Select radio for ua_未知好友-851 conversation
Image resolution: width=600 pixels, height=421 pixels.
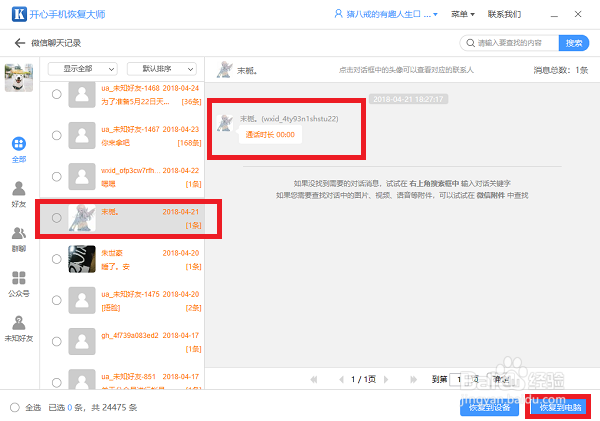tap(57, 382)
